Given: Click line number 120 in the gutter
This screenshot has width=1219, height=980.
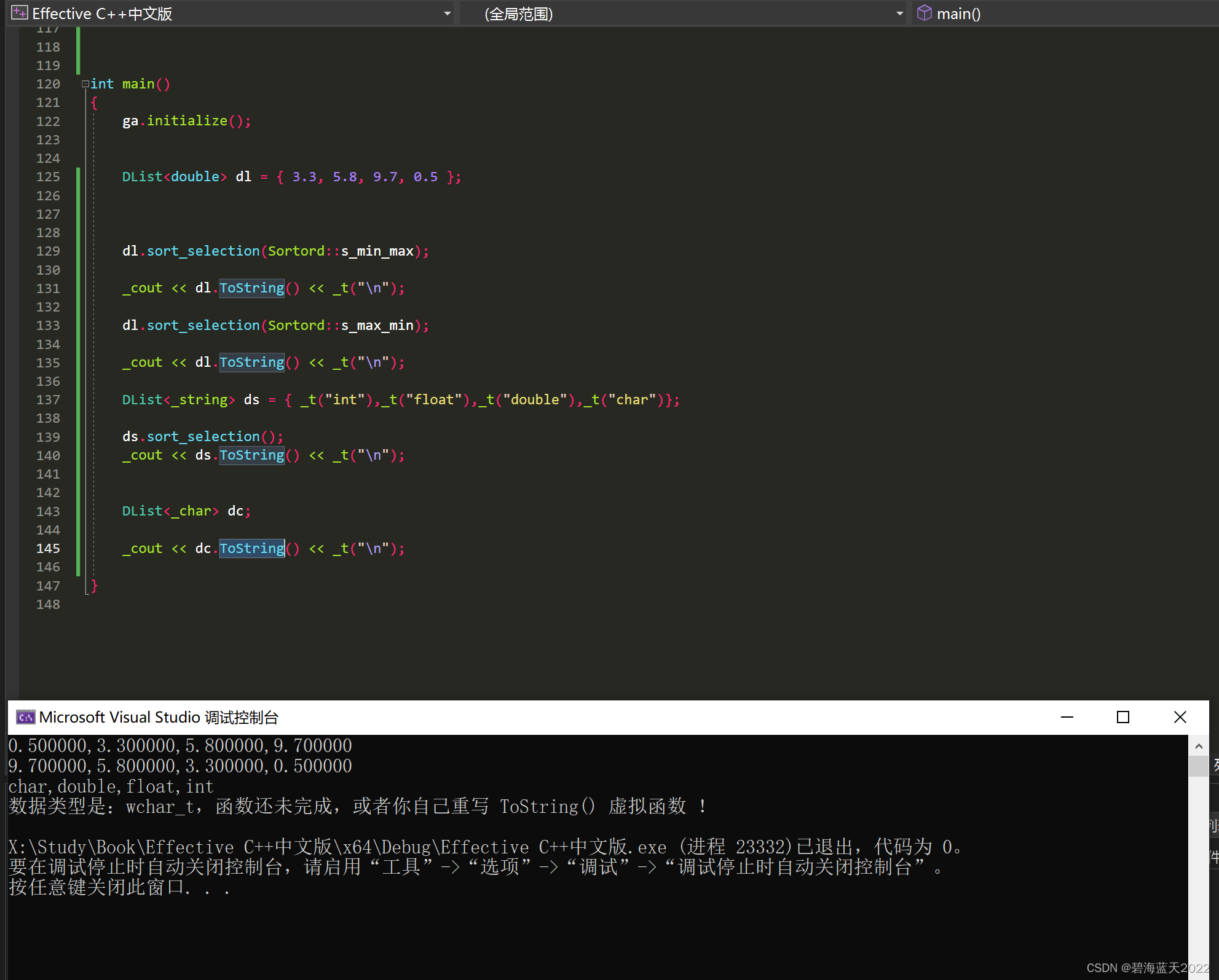Looking at the screenshot, I should 48,84.
